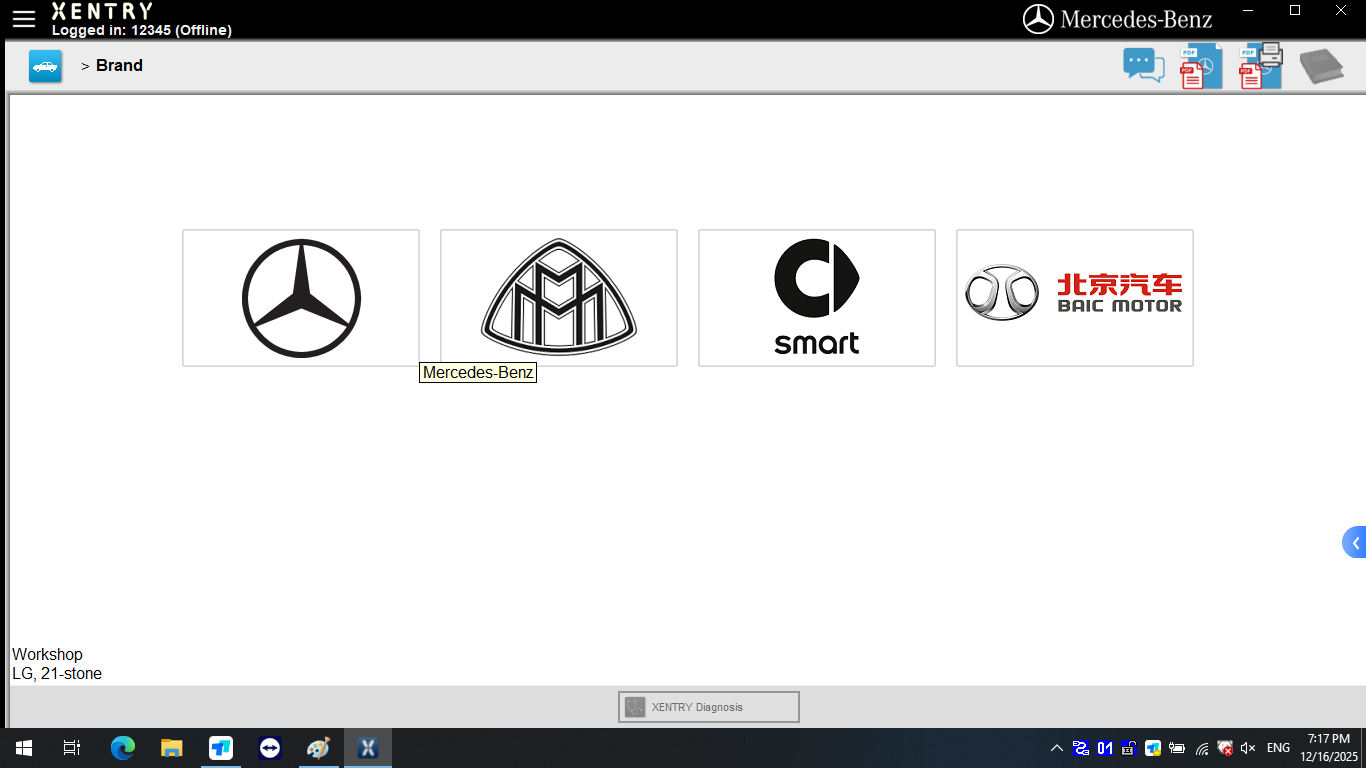Open the Start menu
Screen dimensions: 1366x768
pos(22,747)
